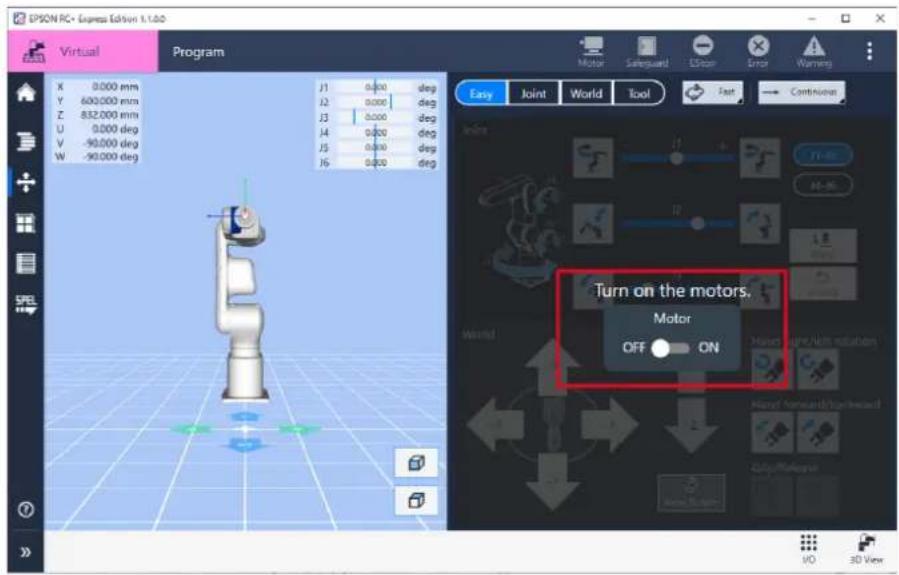899x575 pixels.
Task: Click the Y 600.000 mm coordinate readout
Action: (97, 101)
